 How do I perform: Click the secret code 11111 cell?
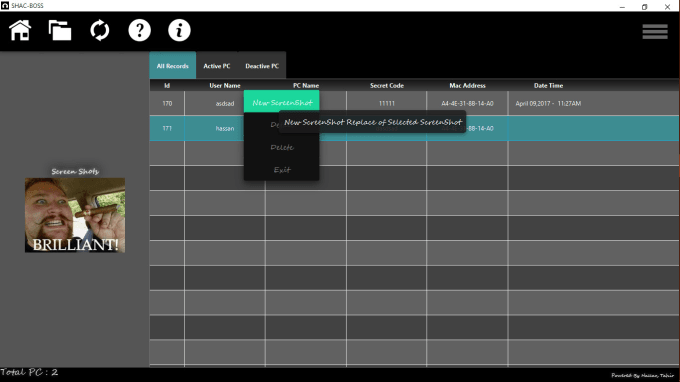tap(387, 103)
